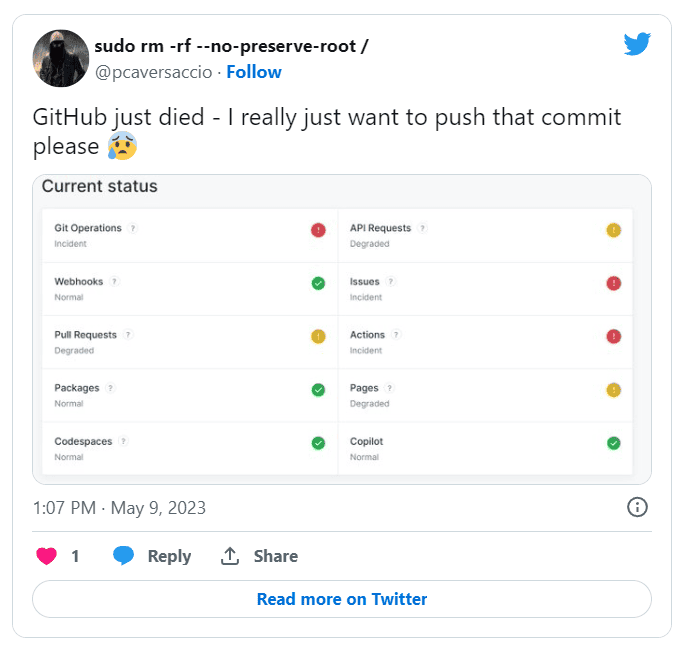686x651 pixels.
Task: Click the red incident icon for Actions
Action: [x=613, y=336]
